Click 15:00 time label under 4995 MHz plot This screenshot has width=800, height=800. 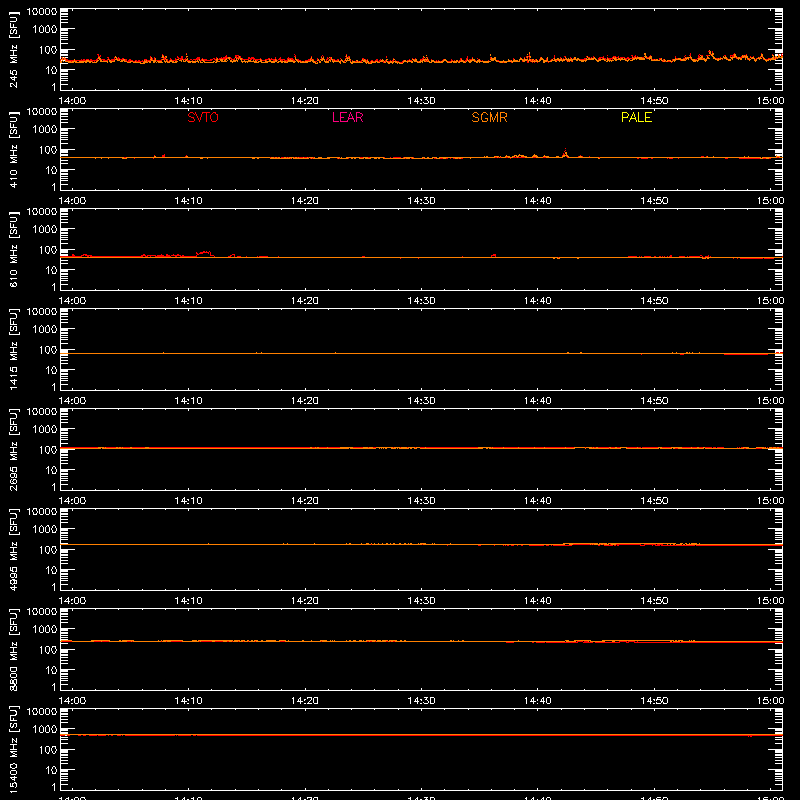point(770,601)
